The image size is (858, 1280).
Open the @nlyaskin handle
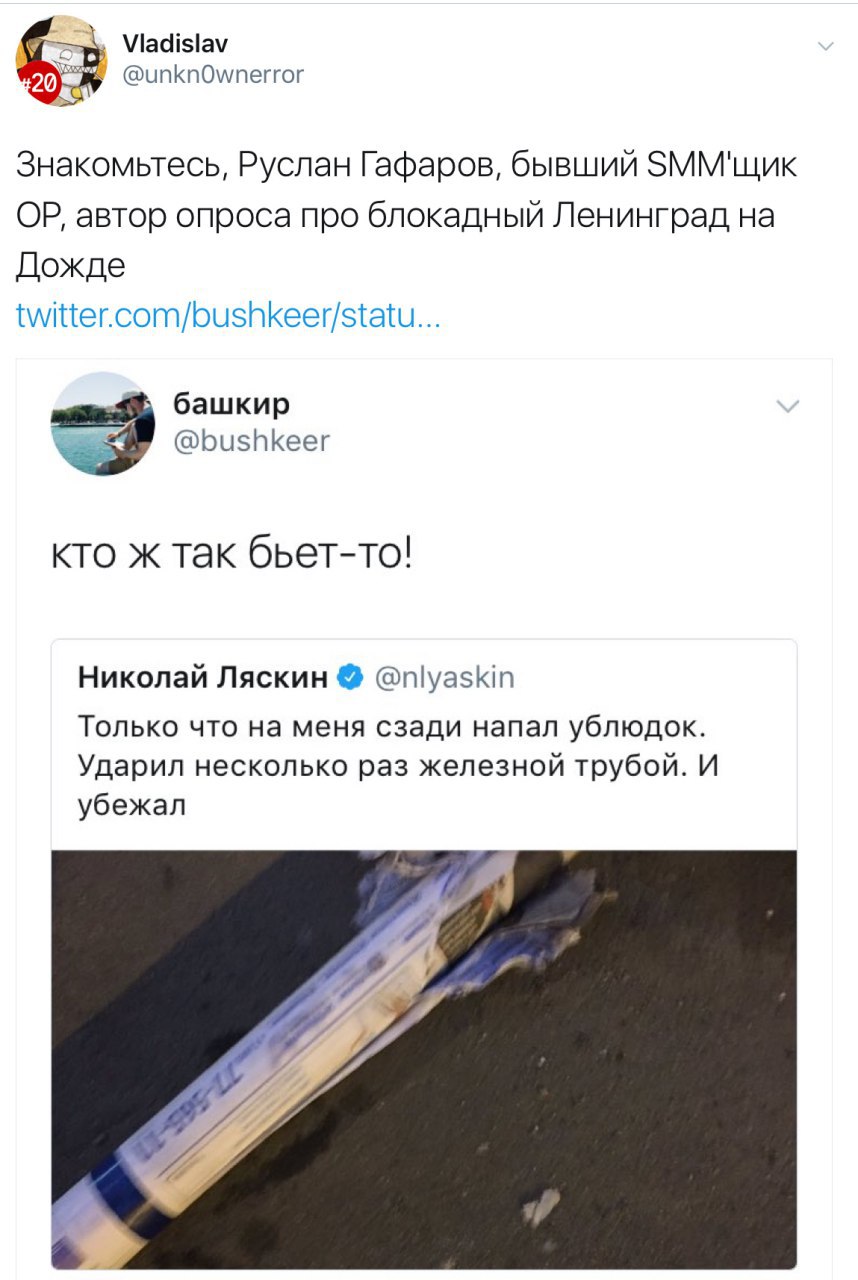(444, 678)
